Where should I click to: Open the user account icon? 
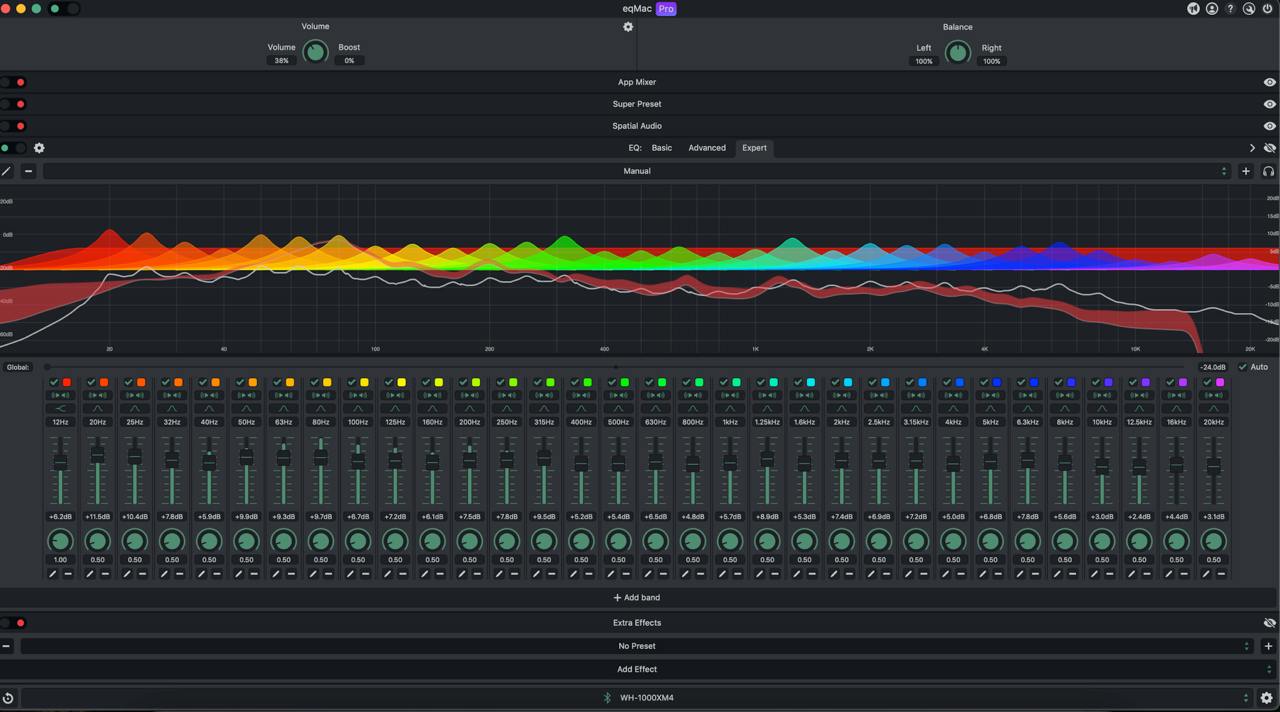(x=1212, y=9)
